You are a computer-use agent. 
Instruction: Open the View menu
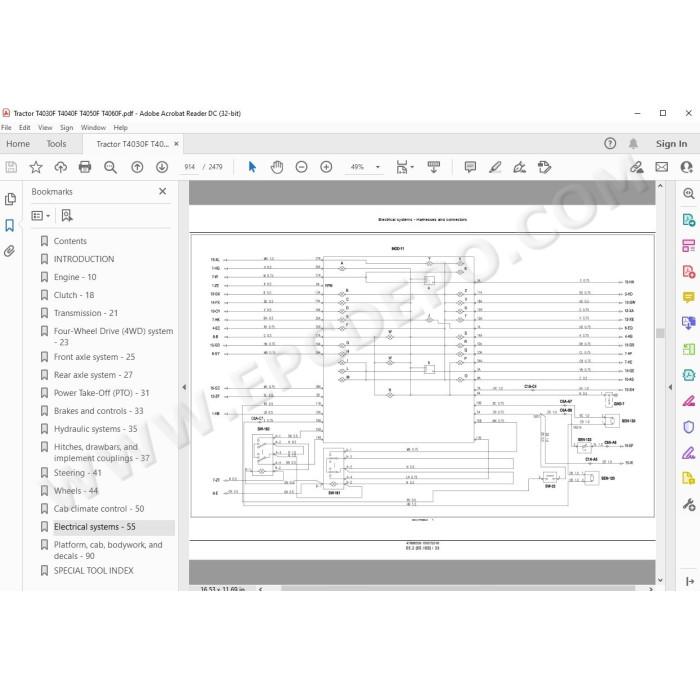coord(45,128)
